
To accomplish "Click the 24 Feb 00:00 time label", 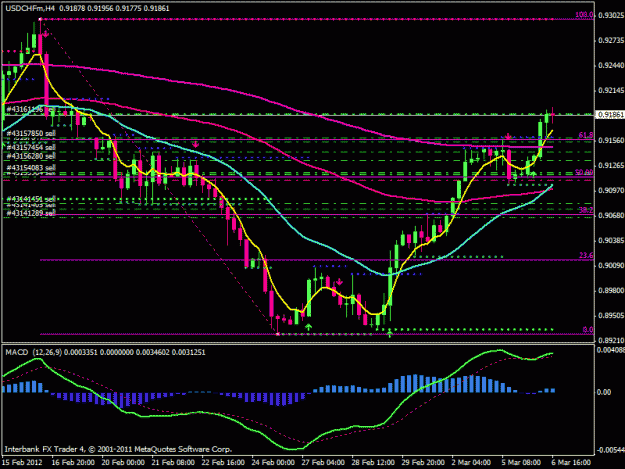I will (273, 463).
